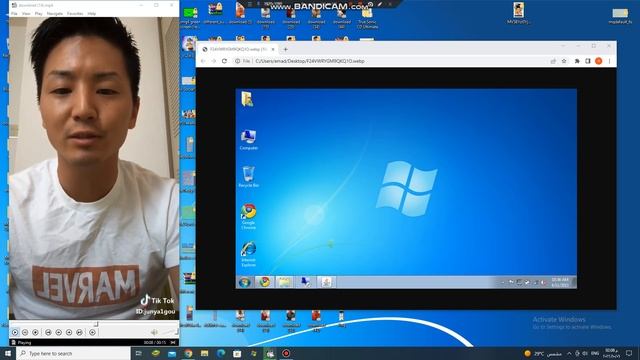Open File Explorer from the taskbar
Image resolution: width=640 pixels, height=360 pixels.
[204, 353]
